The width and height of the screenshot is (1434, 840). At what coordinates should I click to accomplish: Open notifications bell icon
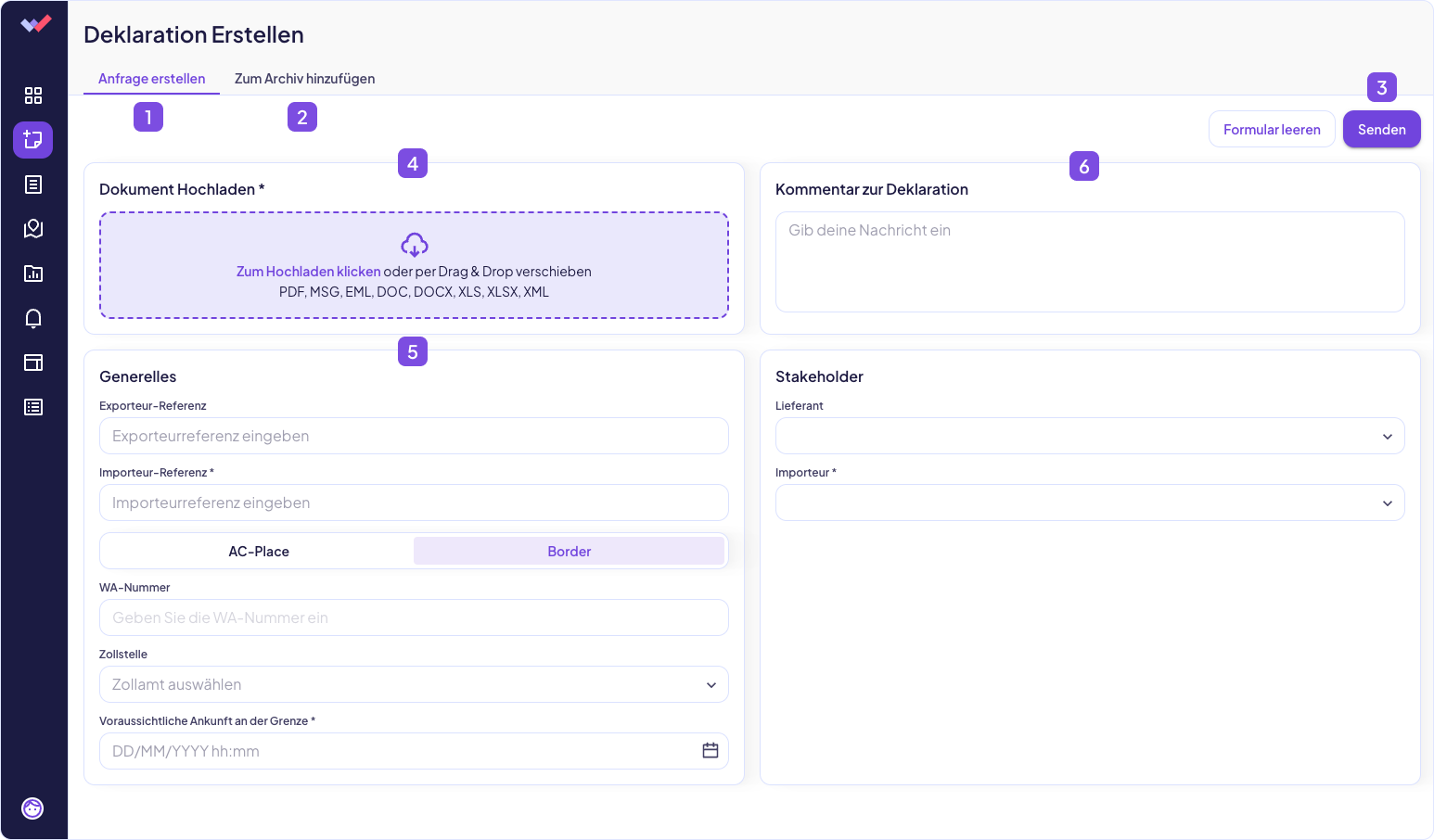click(x=33, y=318)
